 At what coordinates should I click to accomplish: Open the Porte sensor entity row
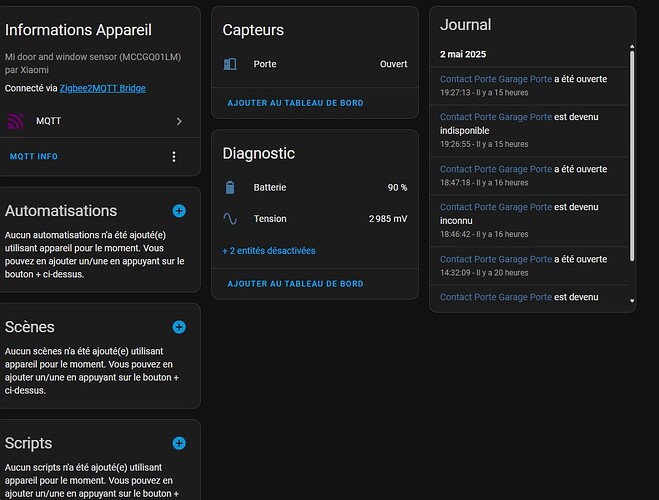[315, 64]
